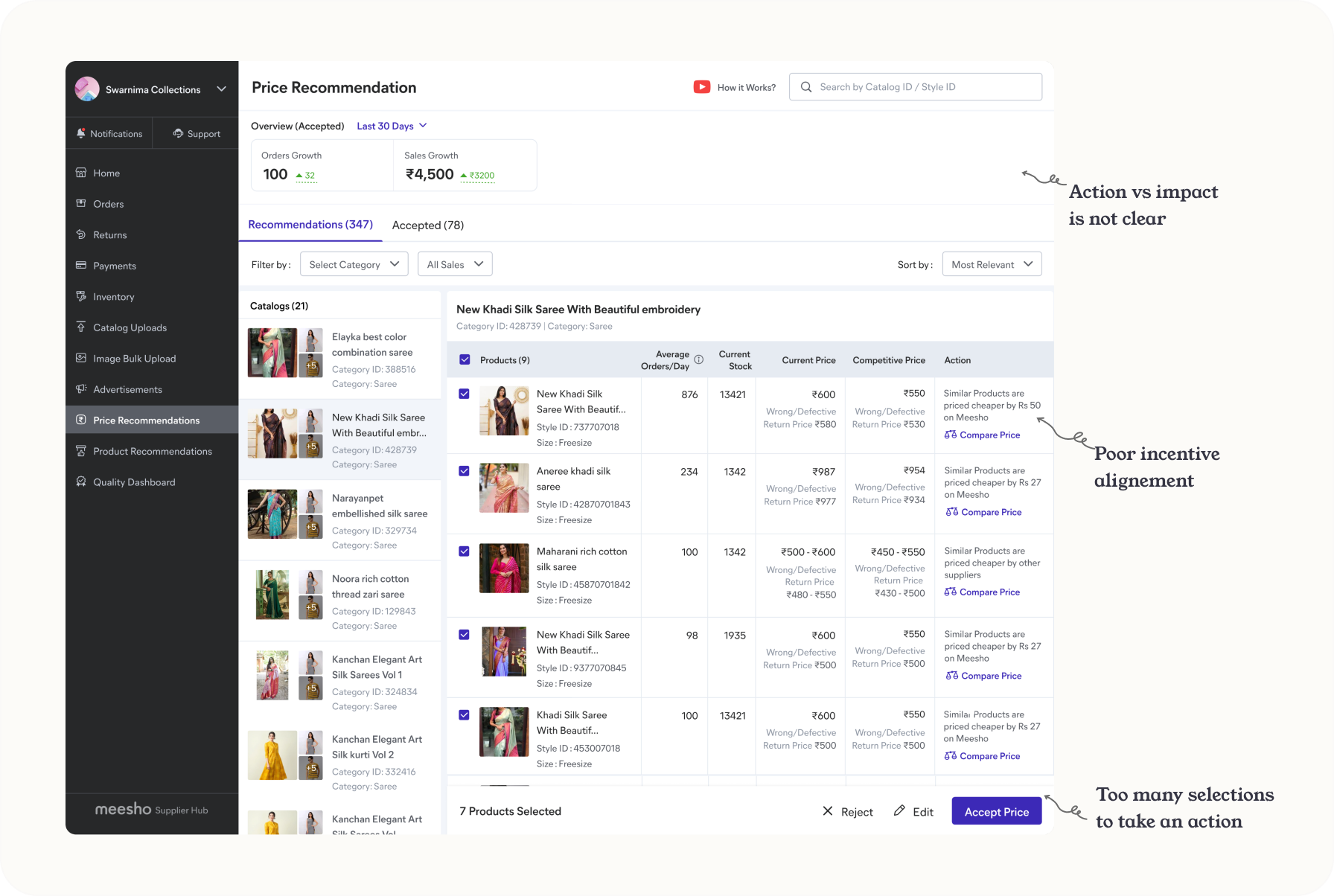Open Product Recommendations in sidebar
The image size is (1334, 896).
(152, 451)
